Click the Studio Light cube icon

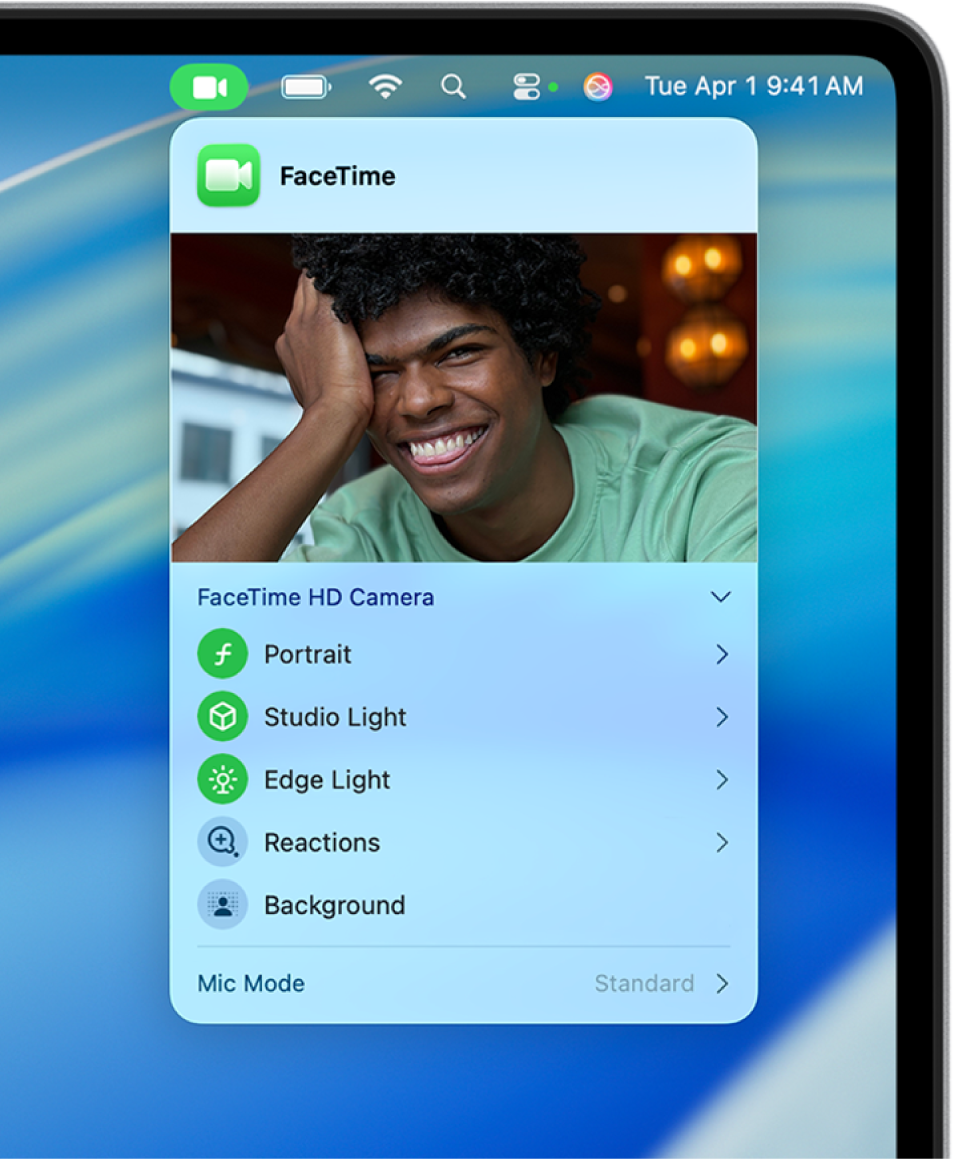pyautogui.click(x=222, y=717)
